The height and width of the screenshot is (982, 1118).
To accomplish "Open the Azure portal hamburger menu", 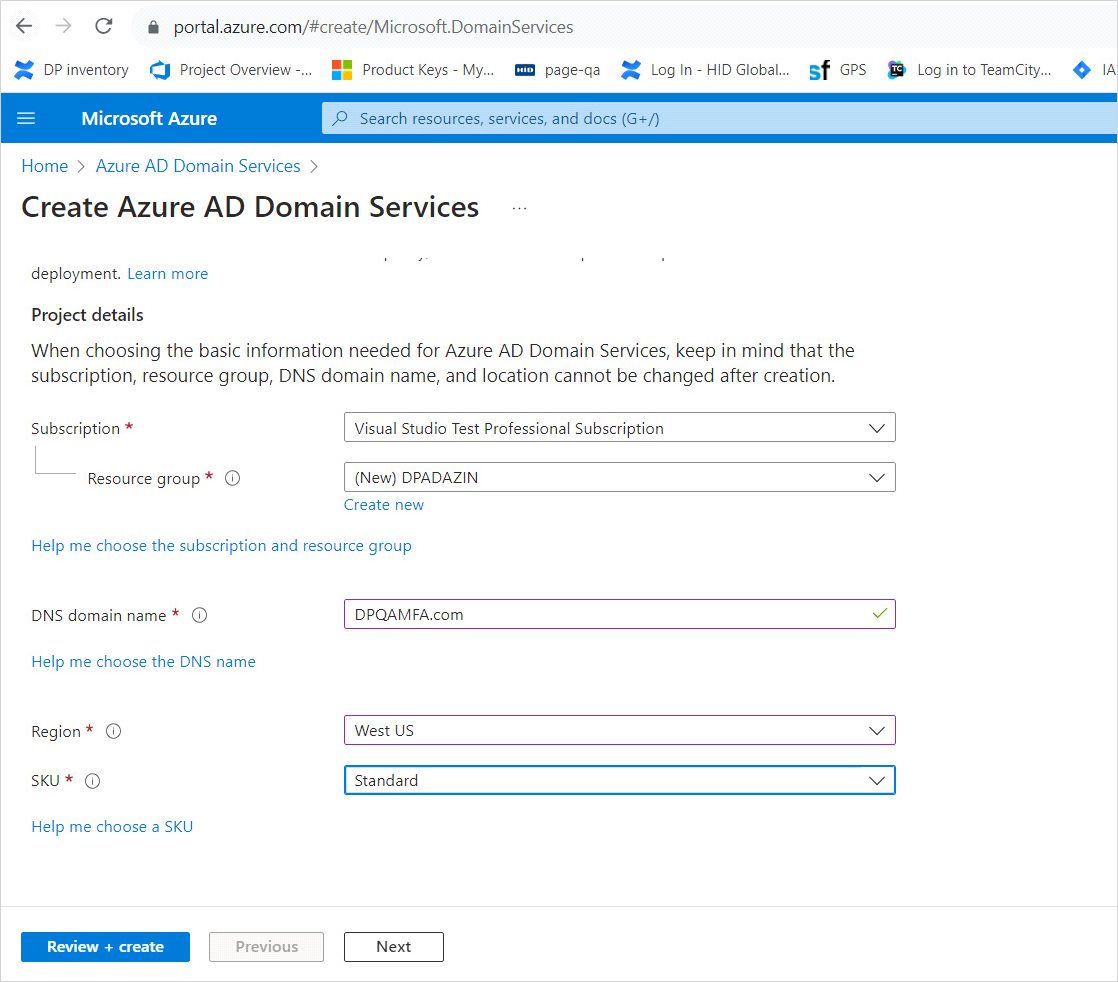I will [26, 118].
